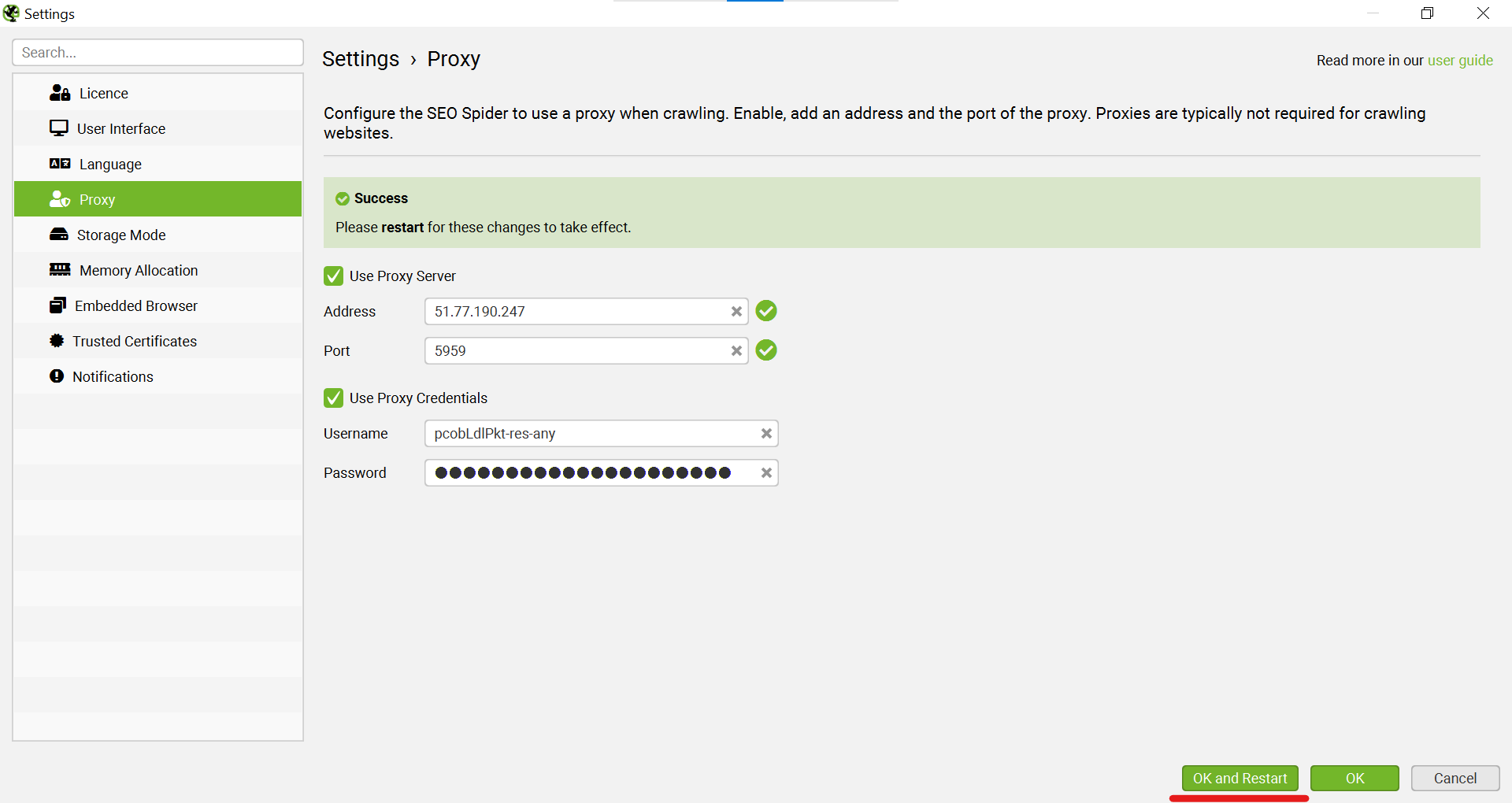Clear the proxy Address field
1512x803 pixels.
point(736,312)
